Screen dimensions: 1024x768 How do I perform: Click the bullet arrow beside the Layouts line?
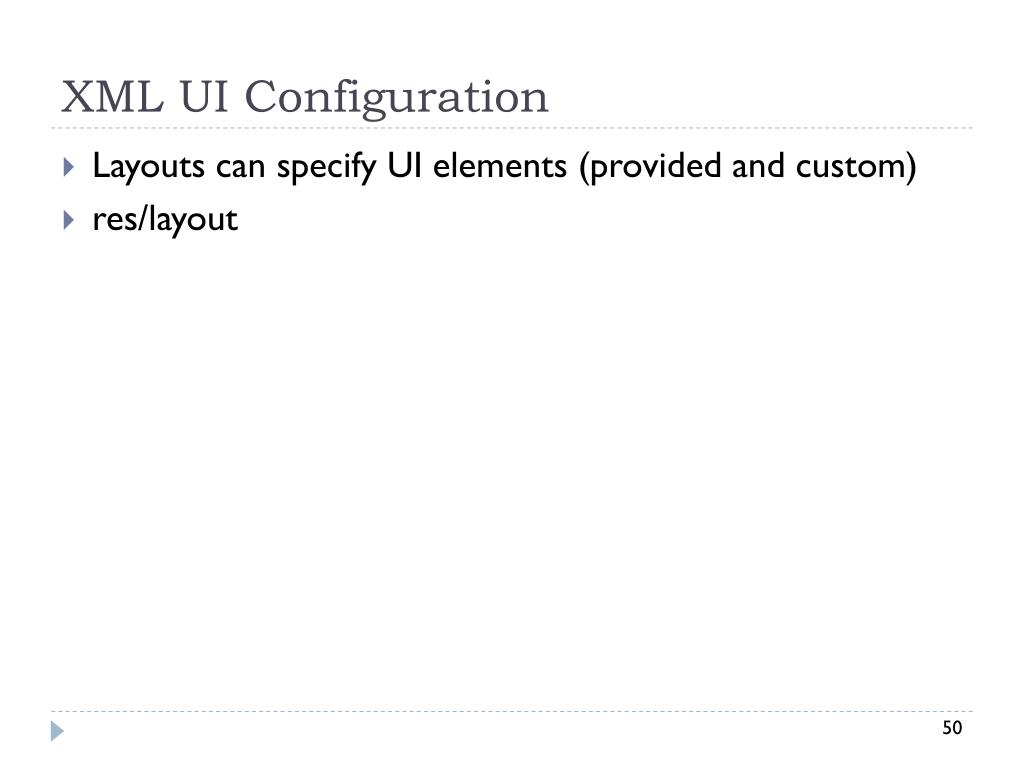[69, 167]
